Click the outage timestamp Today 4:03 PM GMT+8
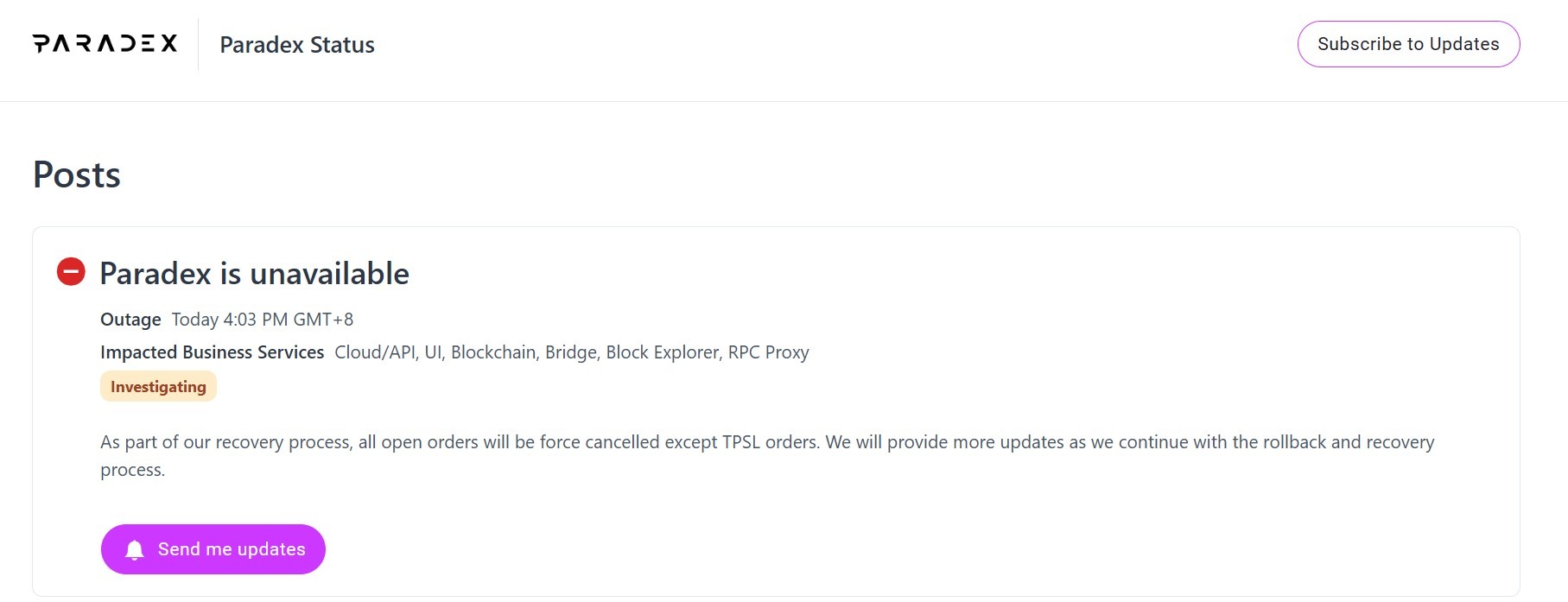The image size is (1568, 602). [x=263, y=320]
